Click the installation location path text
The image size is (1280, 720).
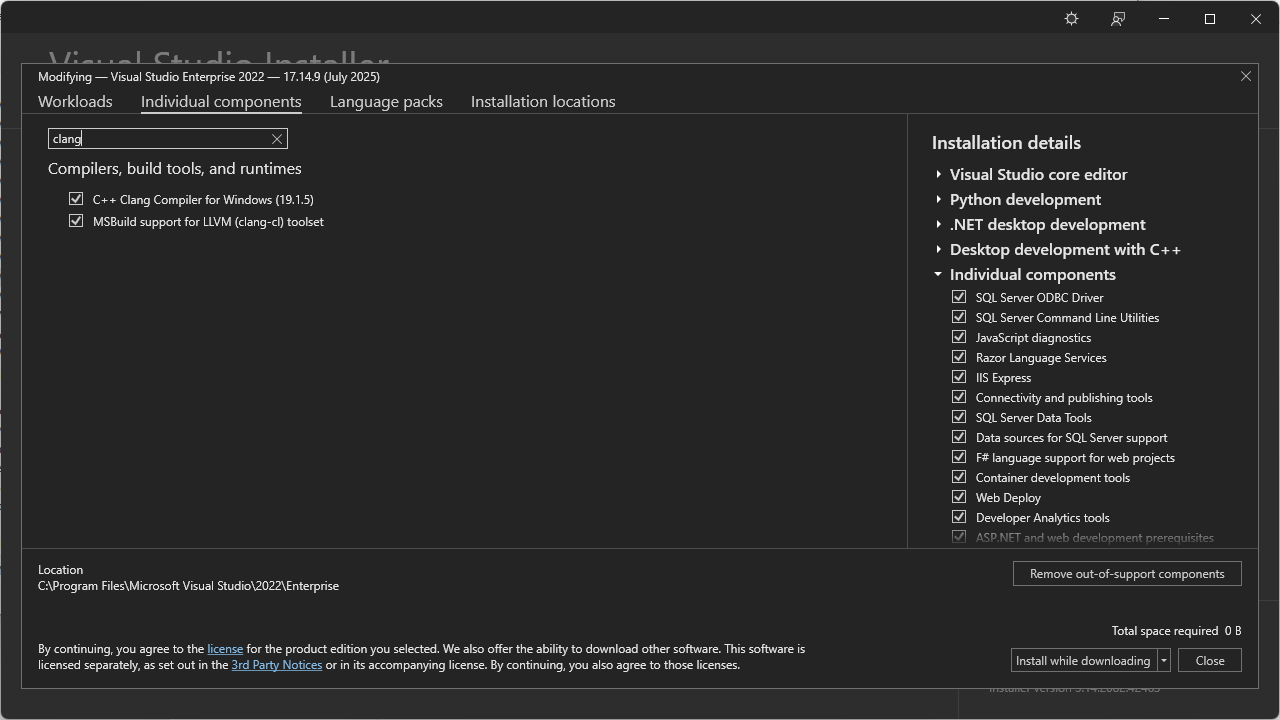188,586
